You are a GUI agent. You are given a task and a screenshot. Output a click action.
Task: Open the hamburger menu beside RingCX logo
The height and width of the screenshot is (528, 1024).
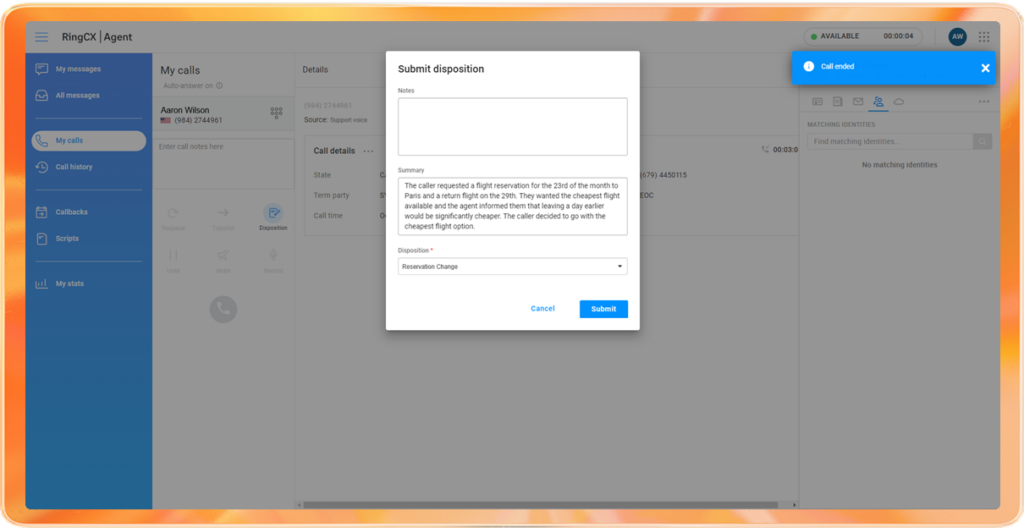pyautogui.click(x=41, y=37)
